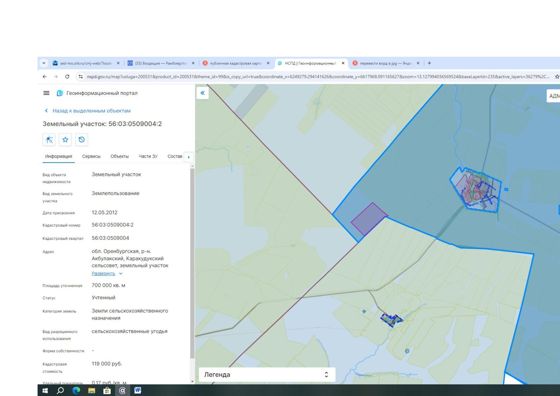Switch to the Объекты tab
560x396 pixels.
pos(120,156)
